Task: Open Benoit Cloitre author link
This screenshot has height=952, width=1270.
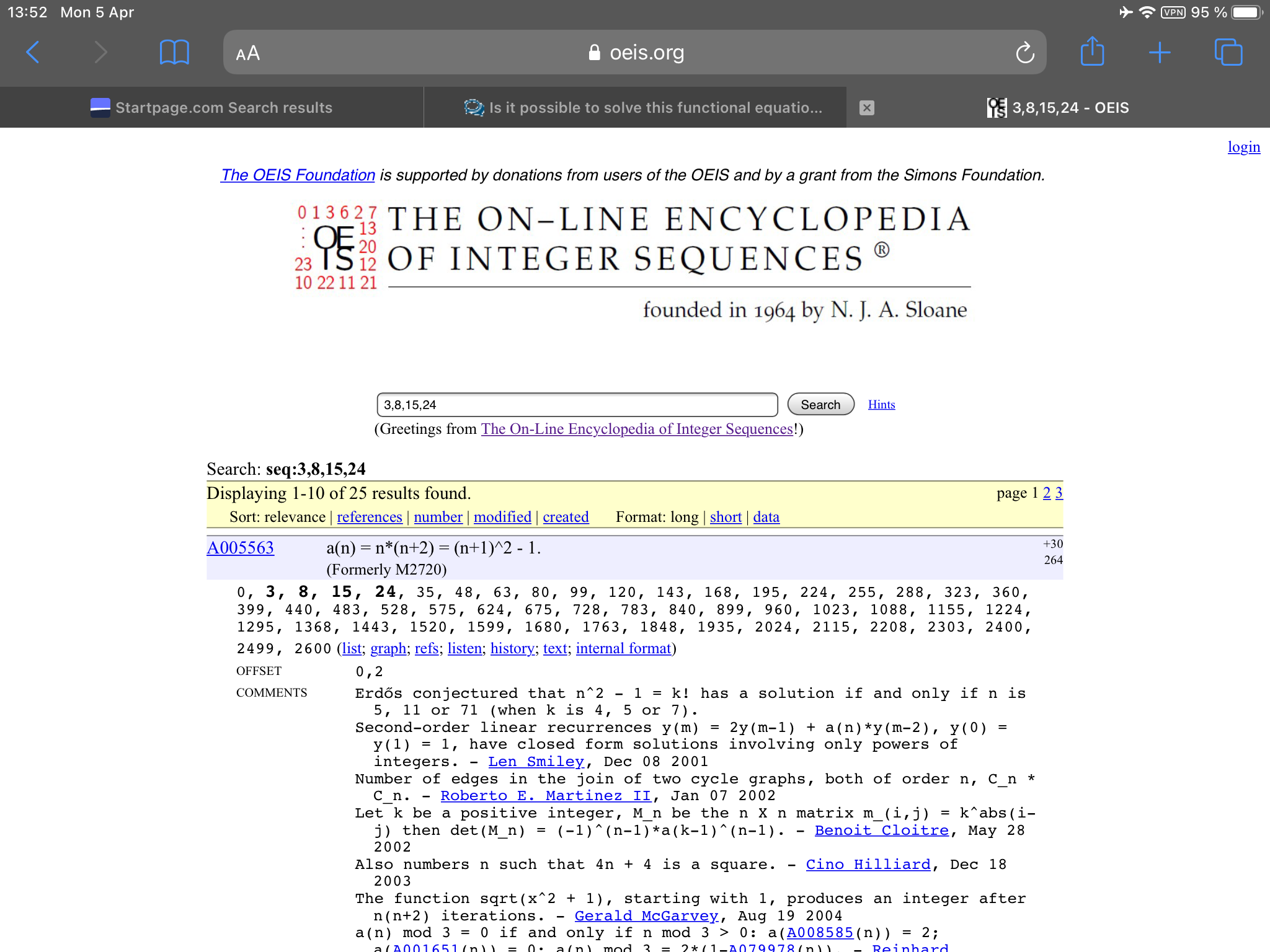Action: pos(882,831)
